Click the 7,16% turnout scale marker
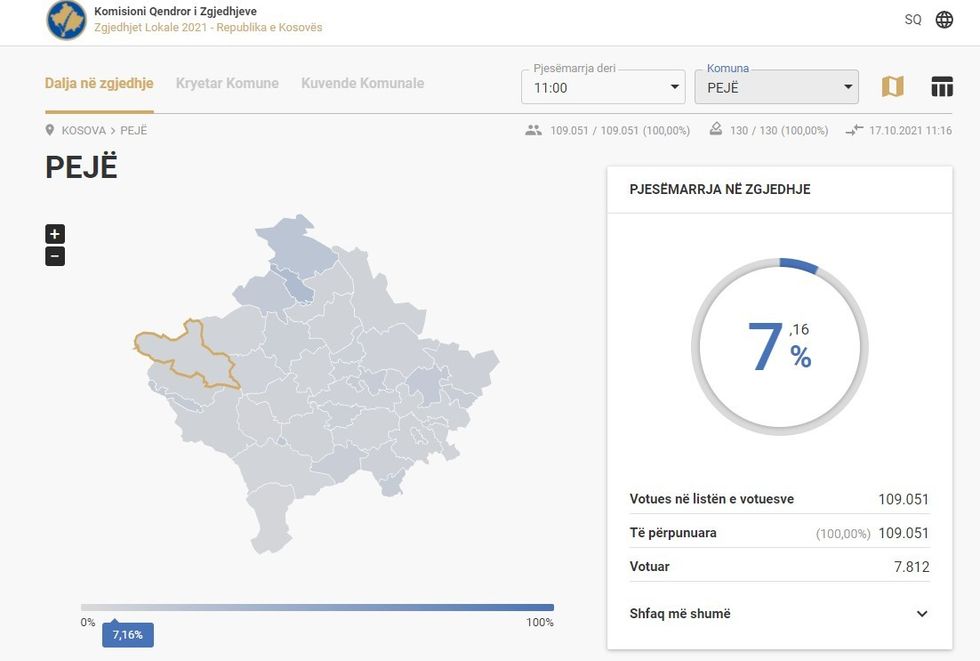 pos(128,635)
